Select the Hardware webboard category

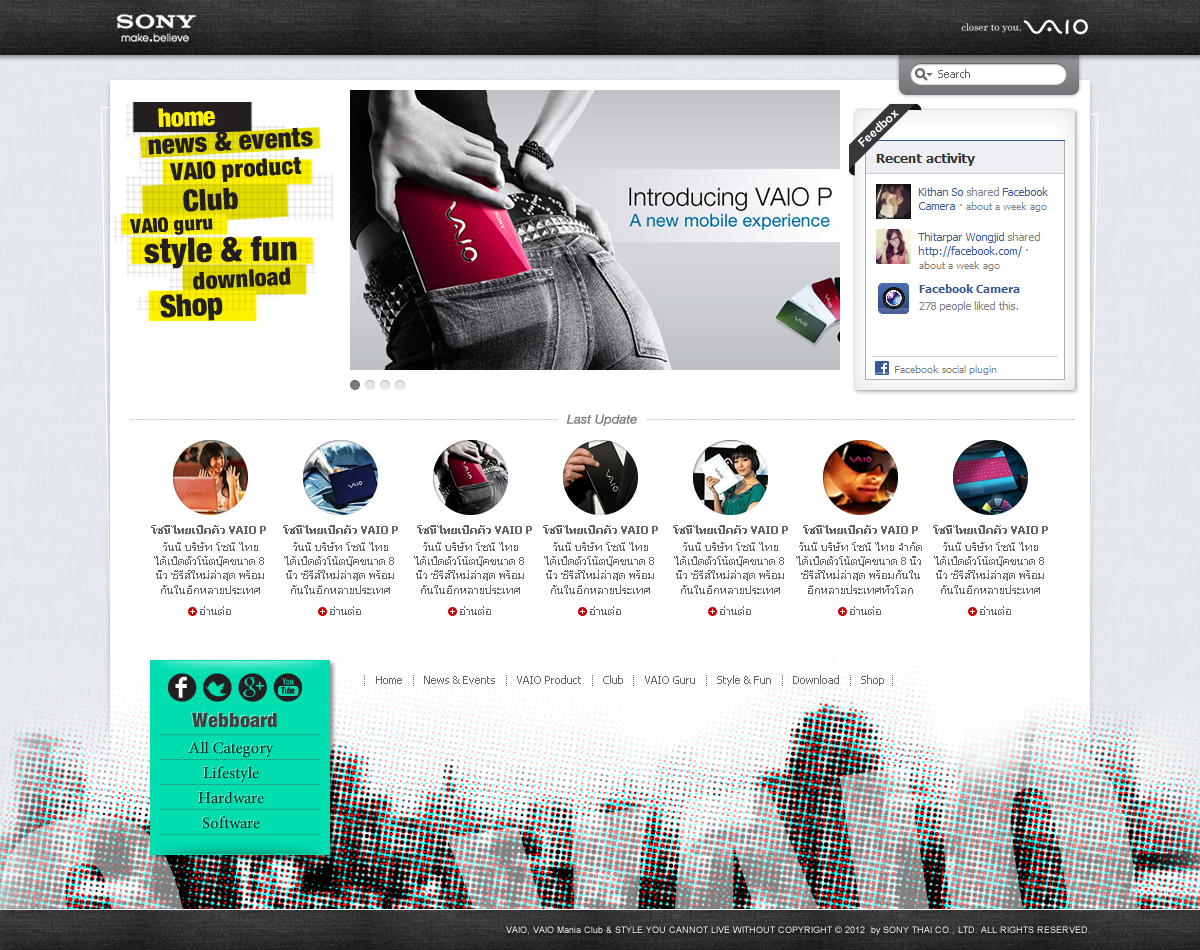point(231,798)
